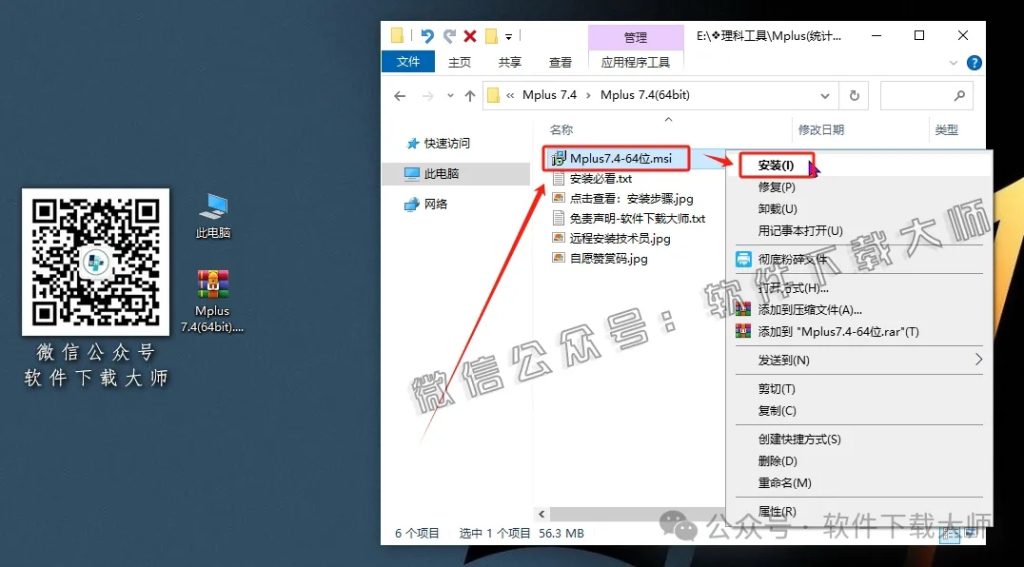Click the blue help question mark icon
This screenshot has width=1024, height=567.
(974, 63)
